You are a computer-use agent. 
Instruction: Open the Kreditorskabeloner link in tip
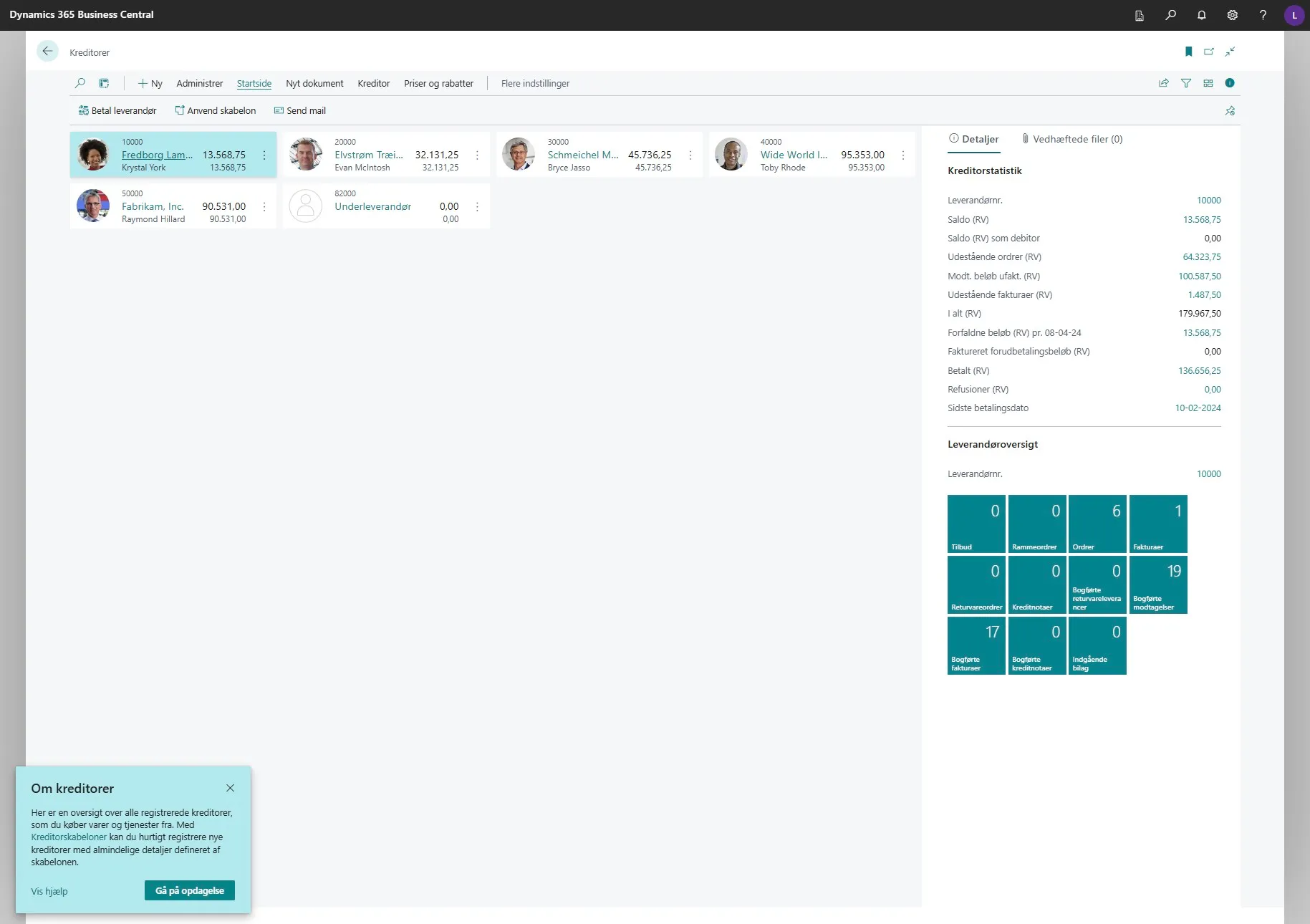[69, 837]
